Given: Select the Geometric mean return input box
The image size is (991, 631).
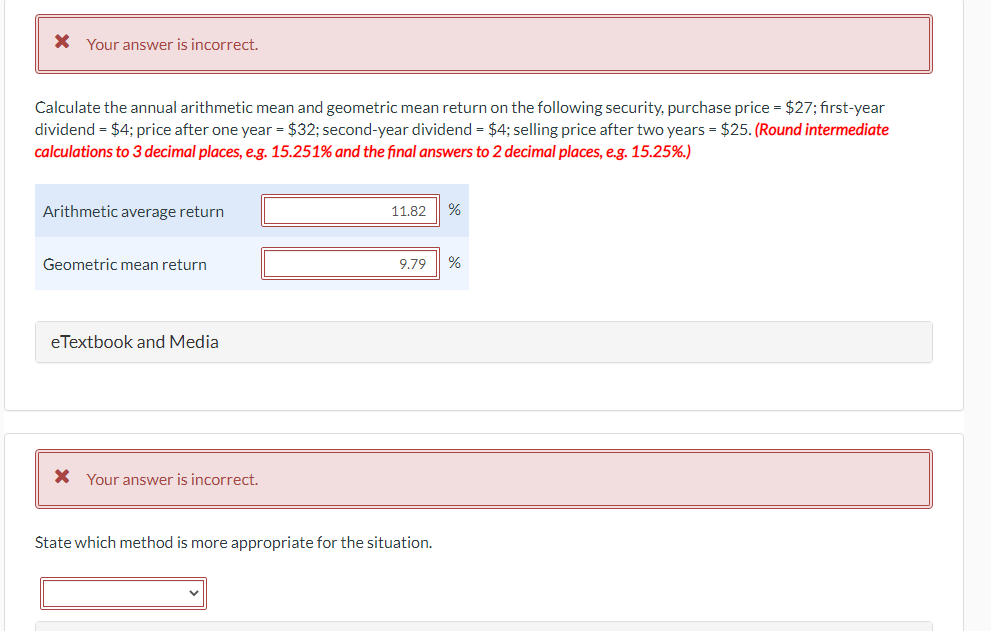Looking at the screenshot, I should pos(350,263).
